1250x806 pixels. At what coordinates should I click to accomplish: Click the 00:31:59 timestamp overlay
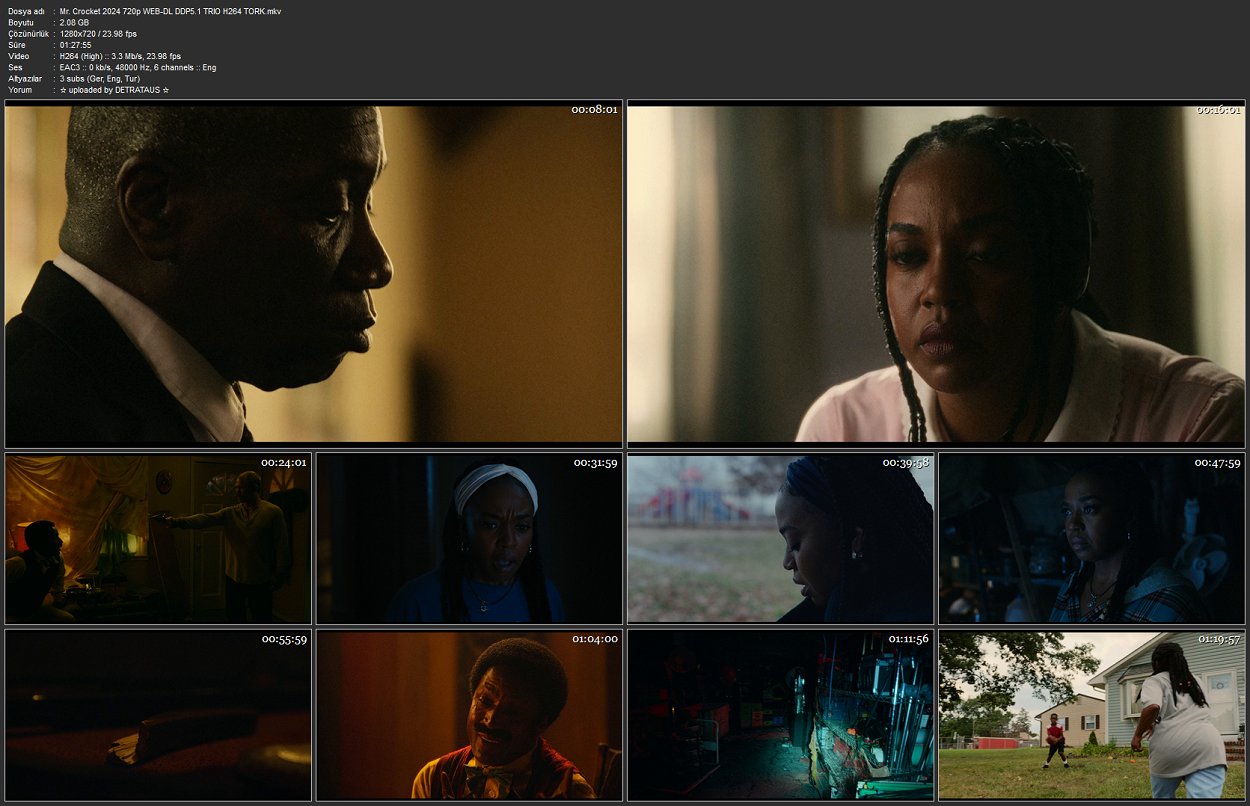(595, 463)
